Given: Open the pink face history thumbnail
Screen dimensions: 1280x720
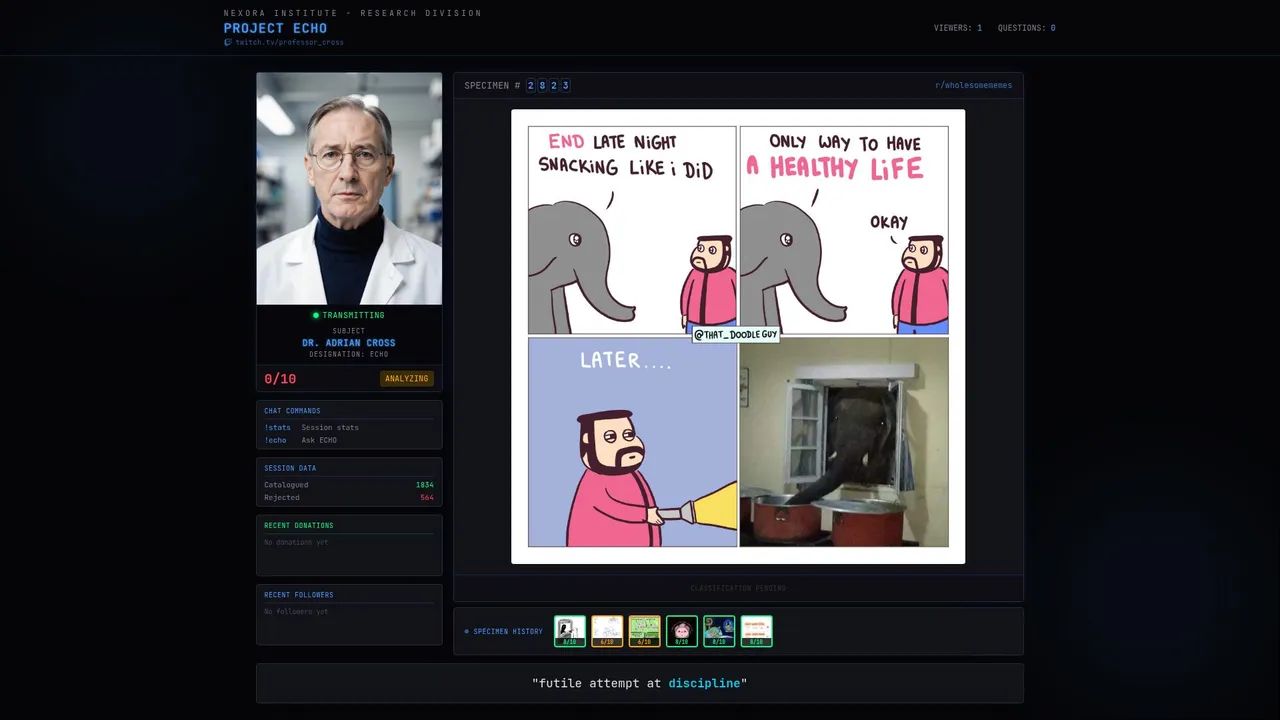Looking at the screenshot, I should [682, 631].
